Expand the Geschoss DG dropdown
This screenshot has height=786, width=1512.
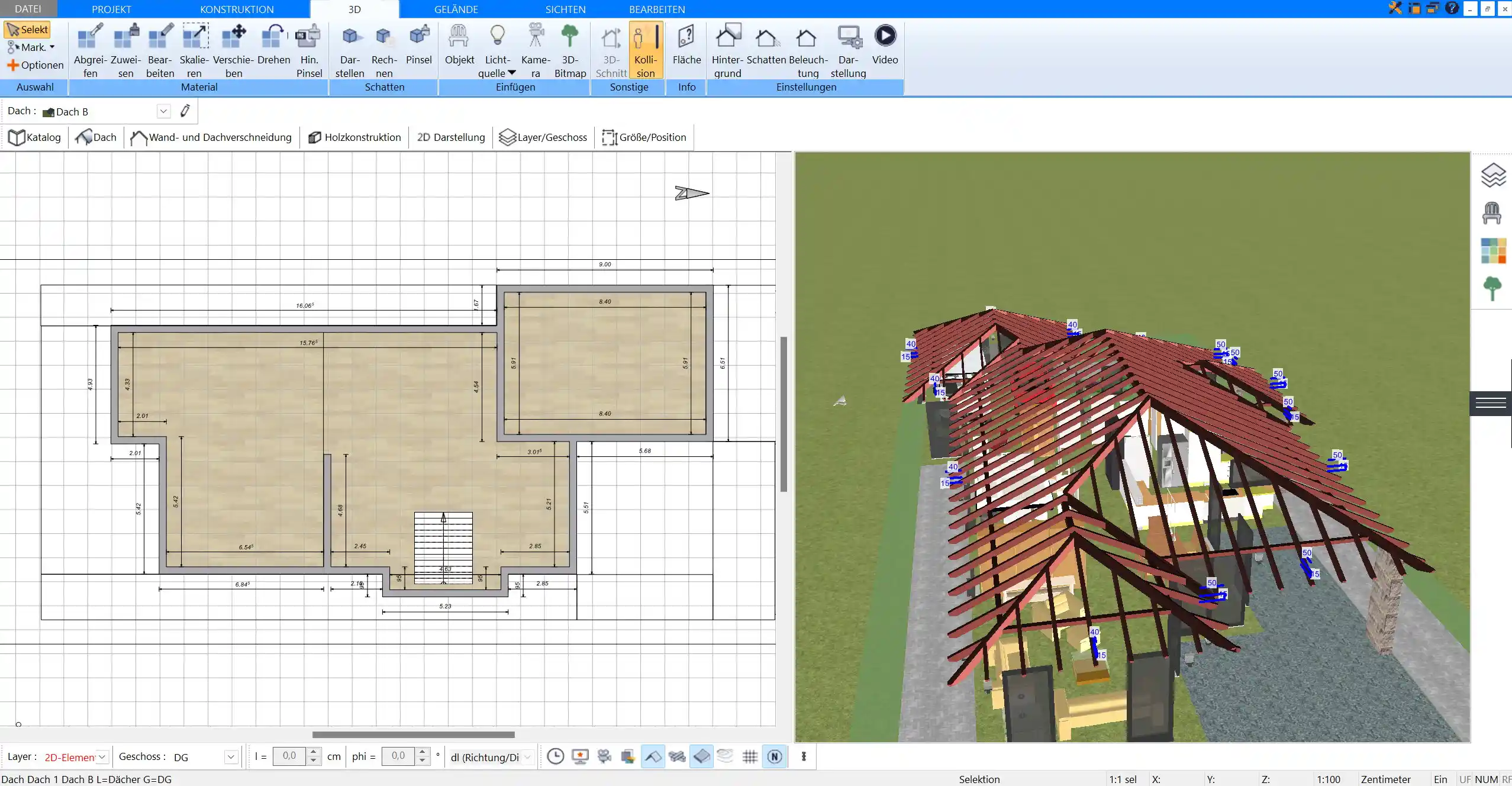click(x=231, y=757)
